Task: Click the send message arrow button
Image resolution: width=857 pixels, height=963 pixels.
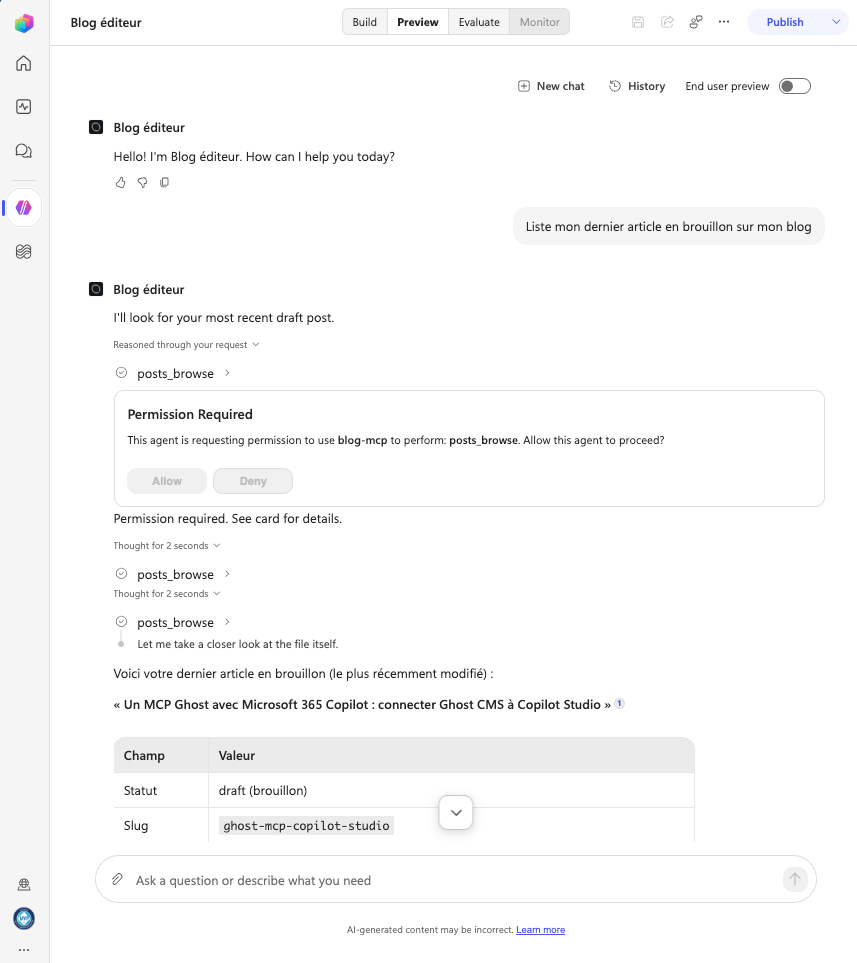Action: (795, 879)
